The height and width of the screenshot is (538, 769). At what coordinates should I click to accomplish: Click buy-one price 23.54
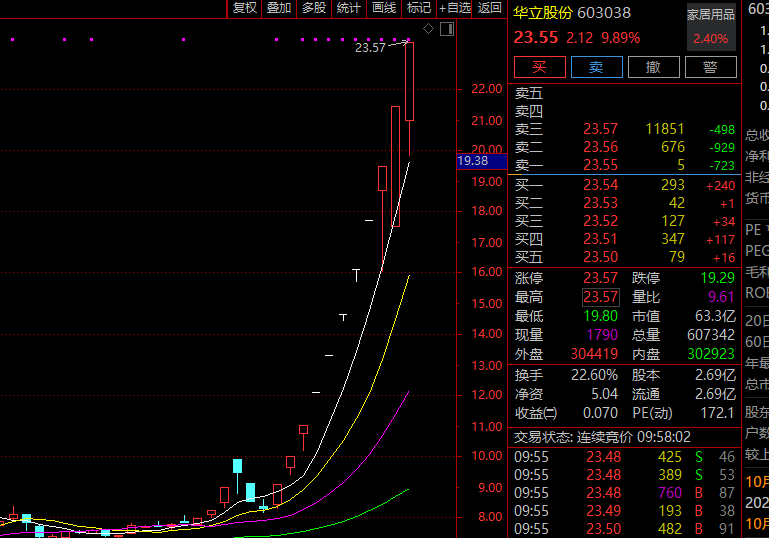coord(600,185)
